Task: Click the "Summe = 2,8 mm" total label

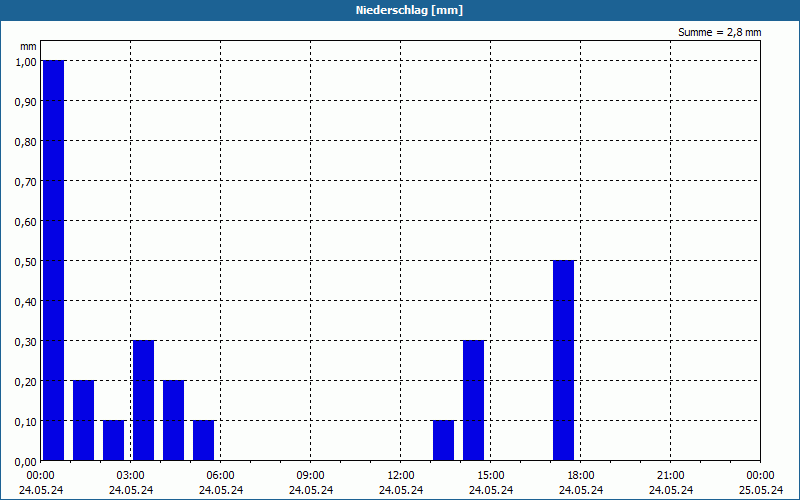Action: coord(719,32)
